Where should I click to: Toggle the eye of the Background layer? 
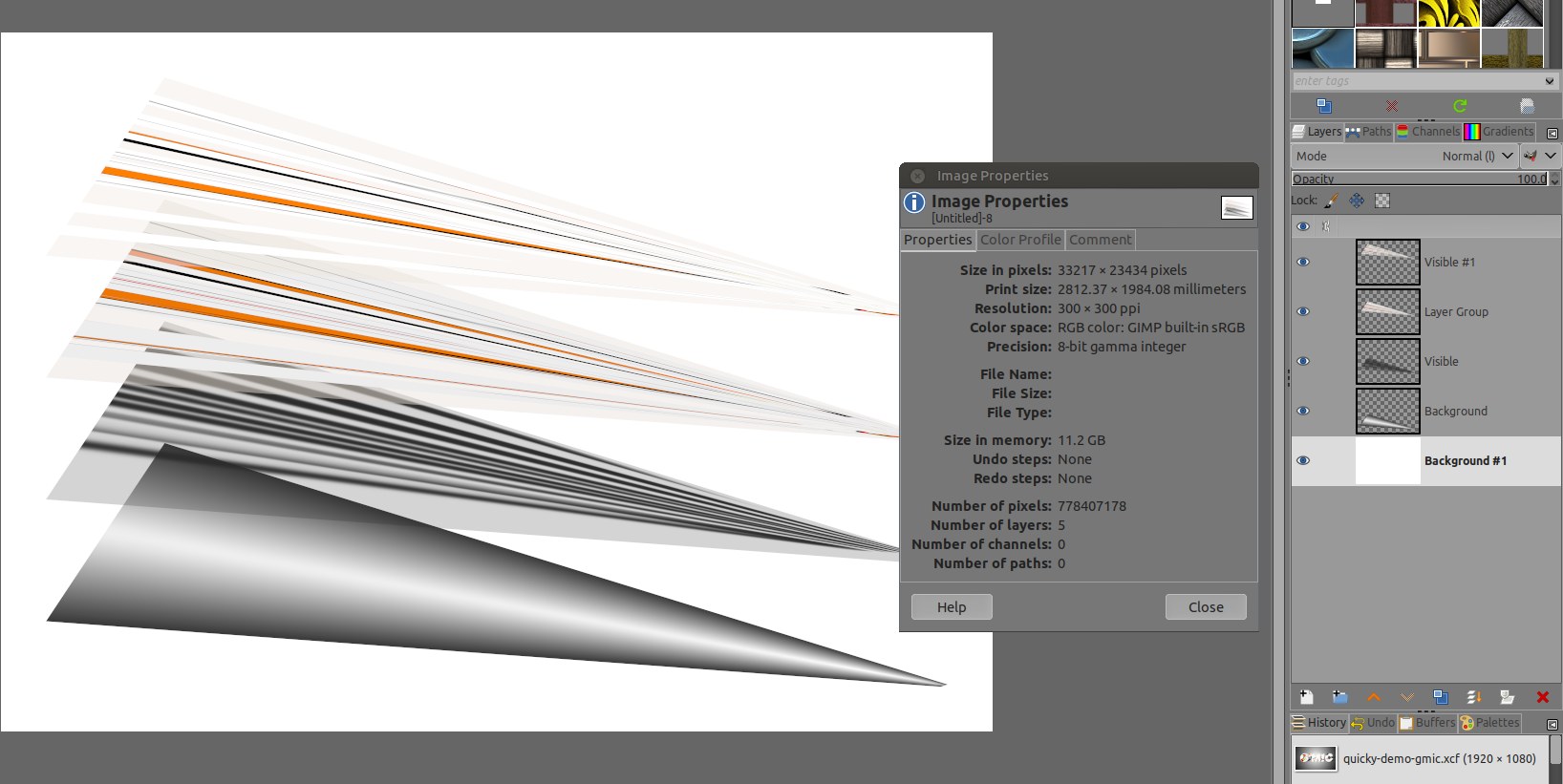[x=1303, y=412]
